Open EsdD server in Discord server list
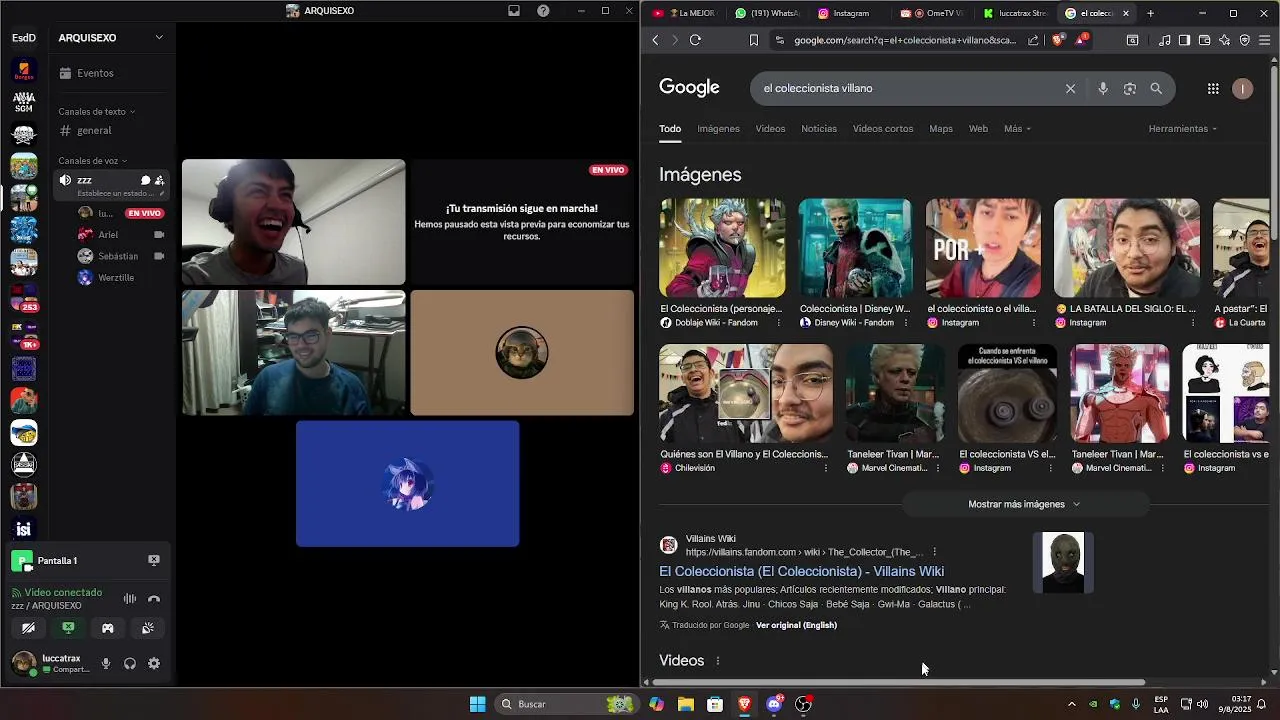The width and height of the screenshot is (1280, 720). pos(24,37)
